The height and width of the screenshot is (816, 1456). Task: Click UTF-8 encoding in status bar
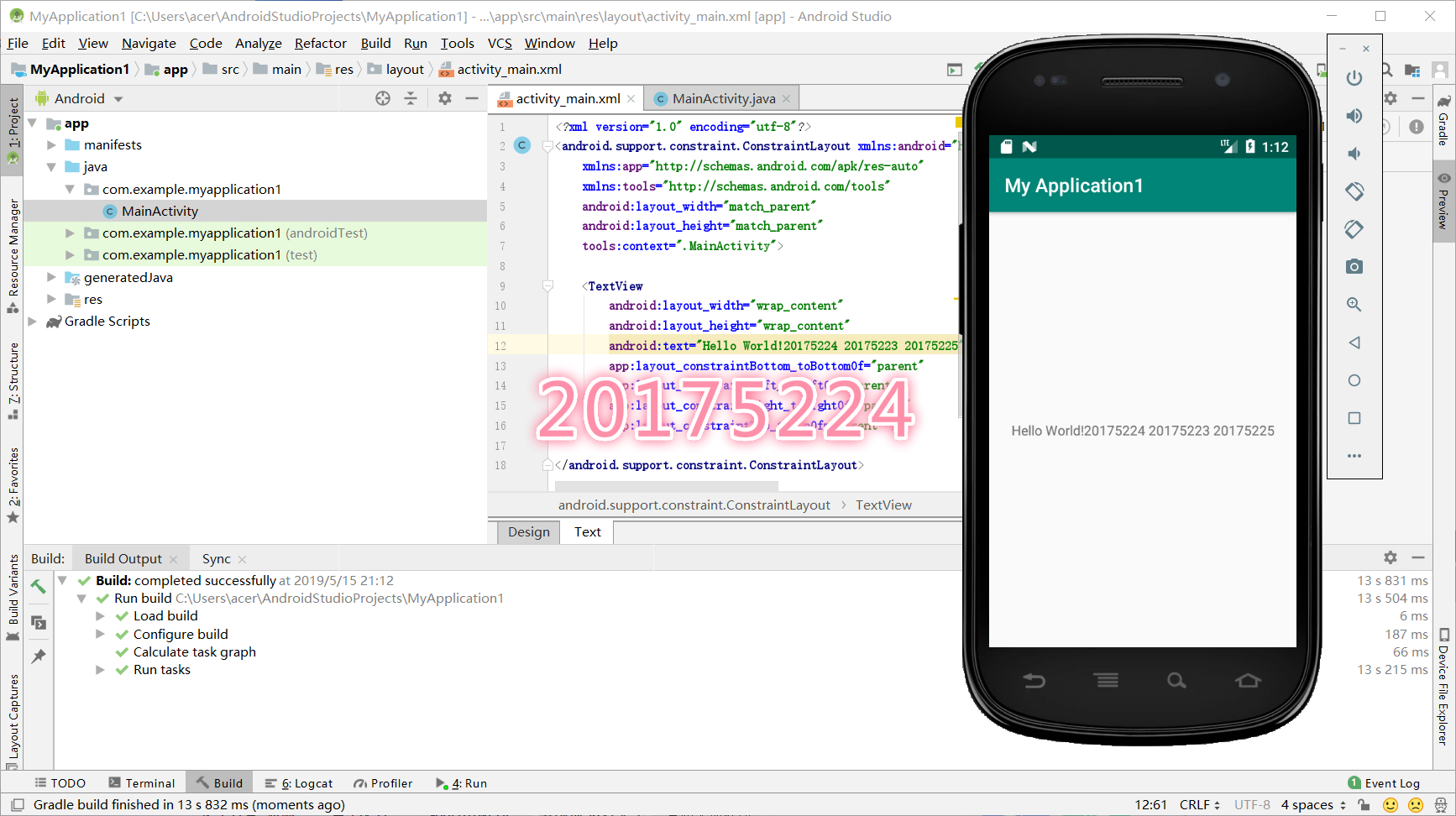pos(1252,805)
